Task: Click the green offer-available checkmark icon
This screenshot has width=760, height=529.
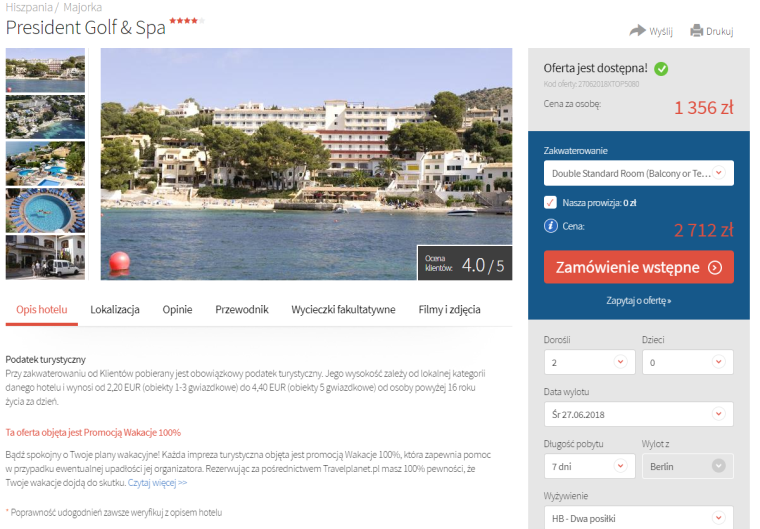Action: 661,69
